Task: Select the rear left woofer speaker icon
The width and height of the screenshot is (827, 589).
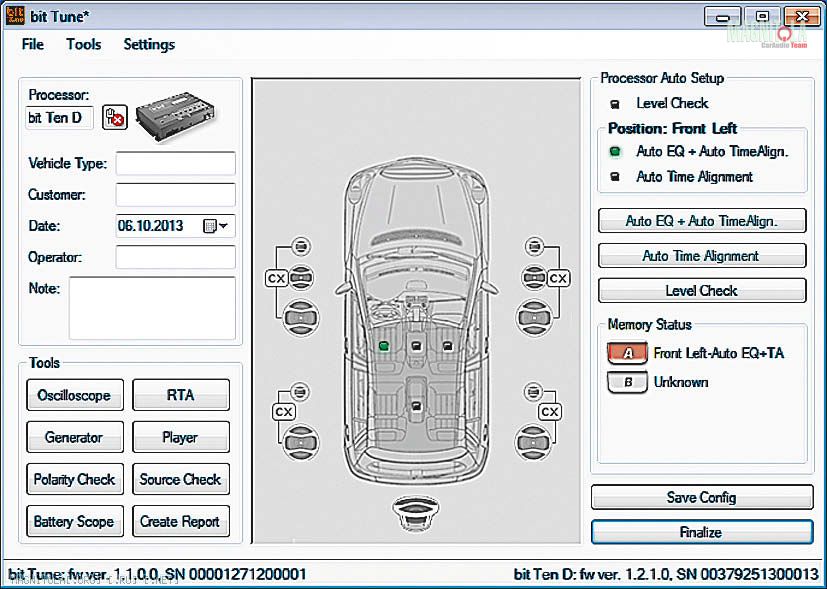Action: [x=301, y=442]
